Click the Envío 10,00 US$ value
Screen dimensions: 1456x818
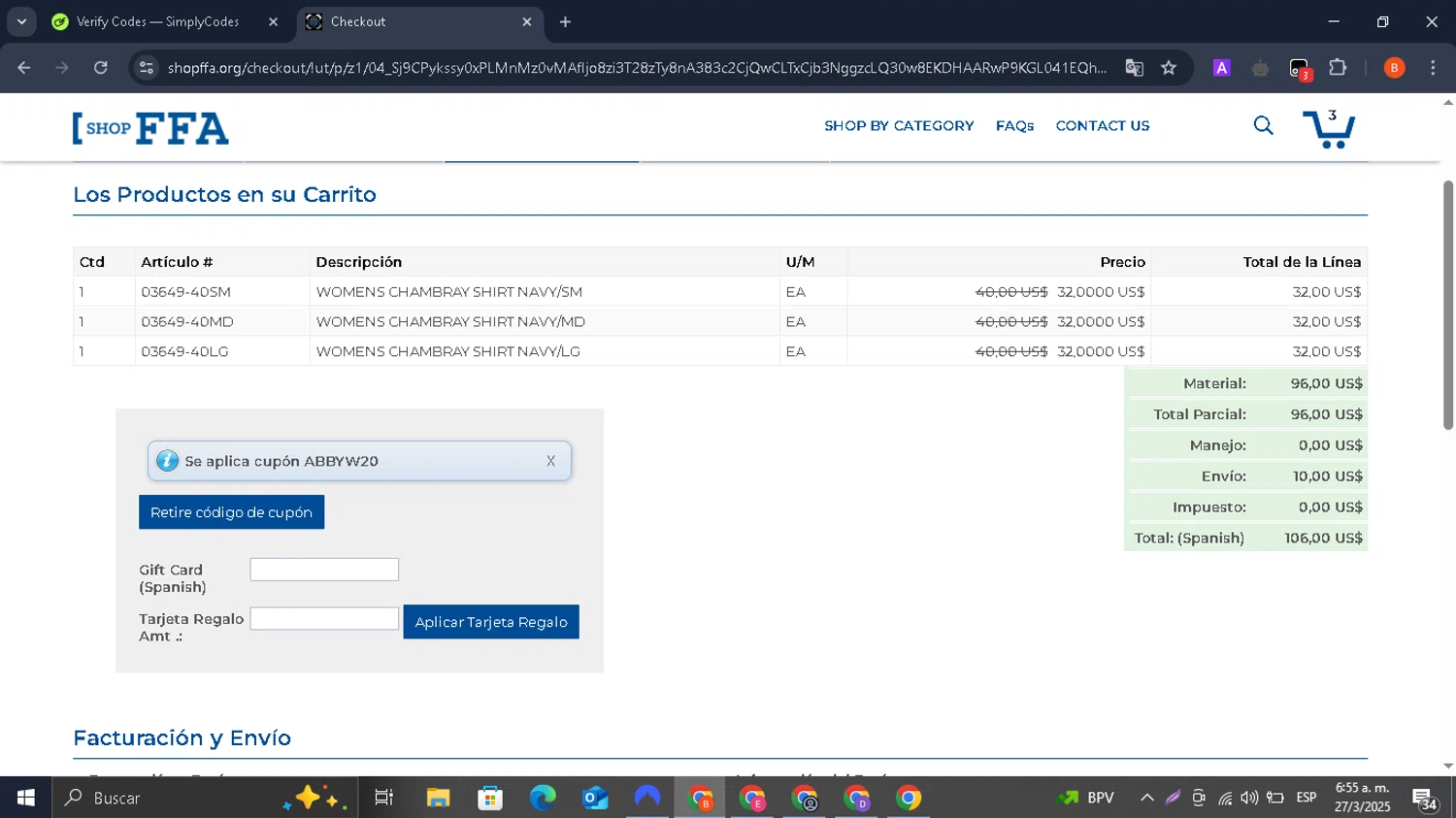pyautogui.click(x=1328, y=476)
